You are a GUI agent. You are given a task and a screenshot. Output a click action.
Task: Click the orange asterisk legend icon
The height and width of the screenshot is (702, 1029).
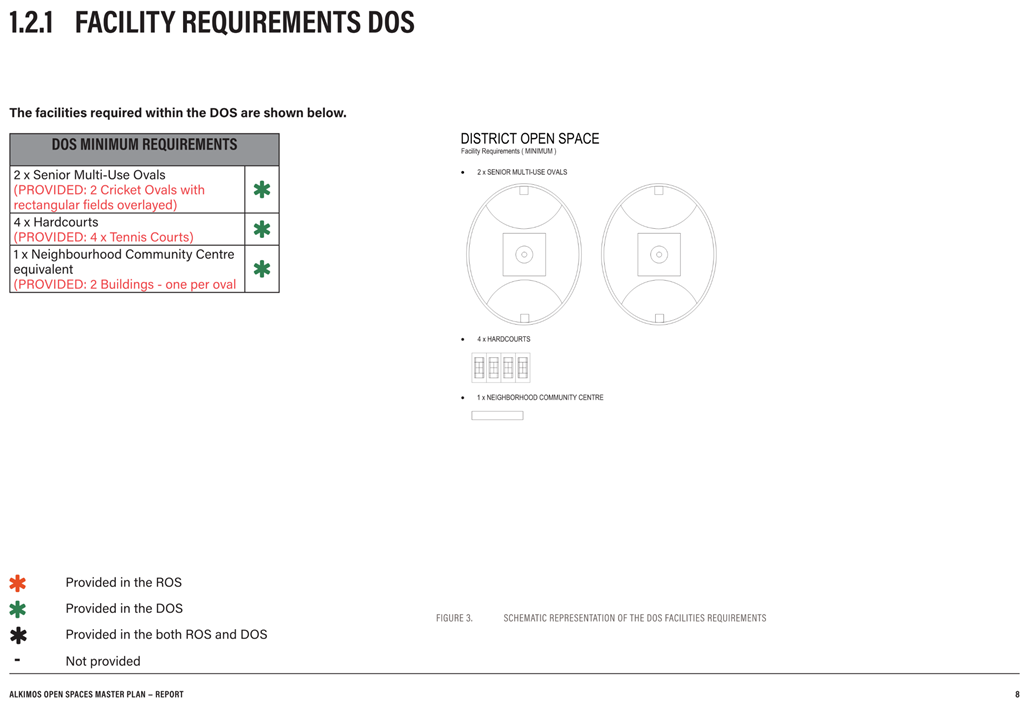click(x=18, y=583)
